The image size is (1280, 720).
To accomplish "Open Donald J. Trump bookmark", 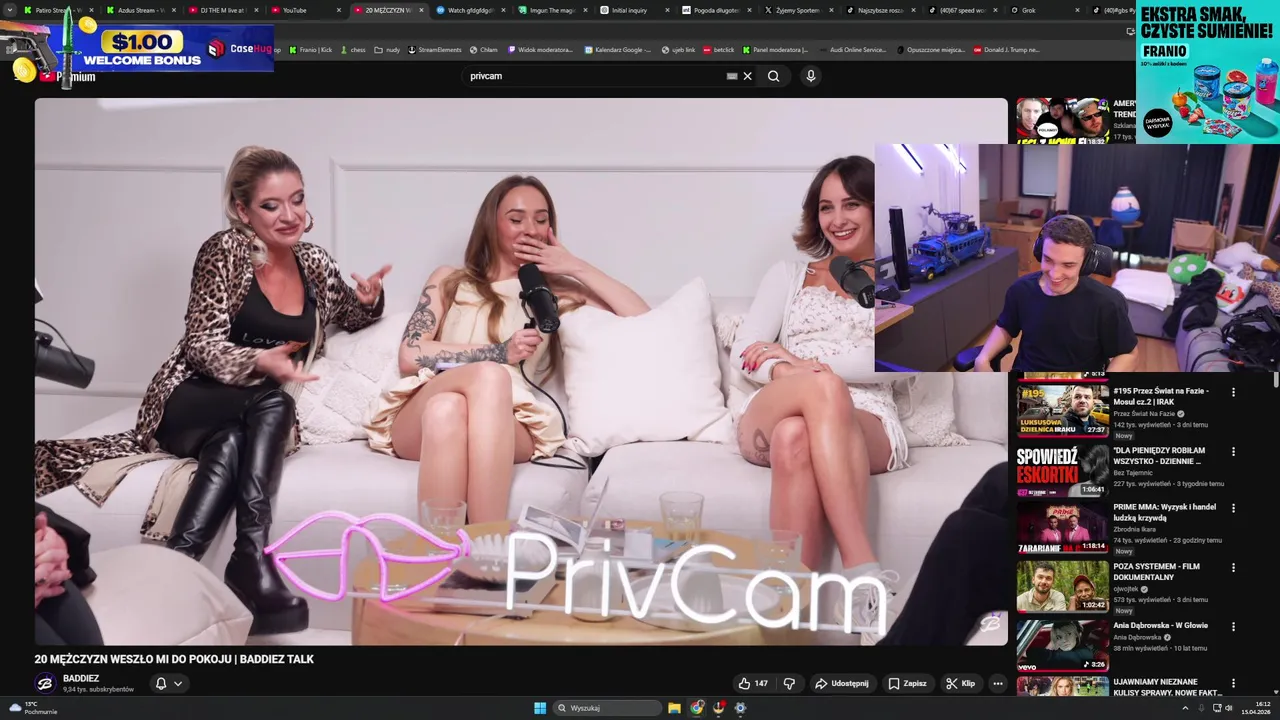I will (1007, 50).
